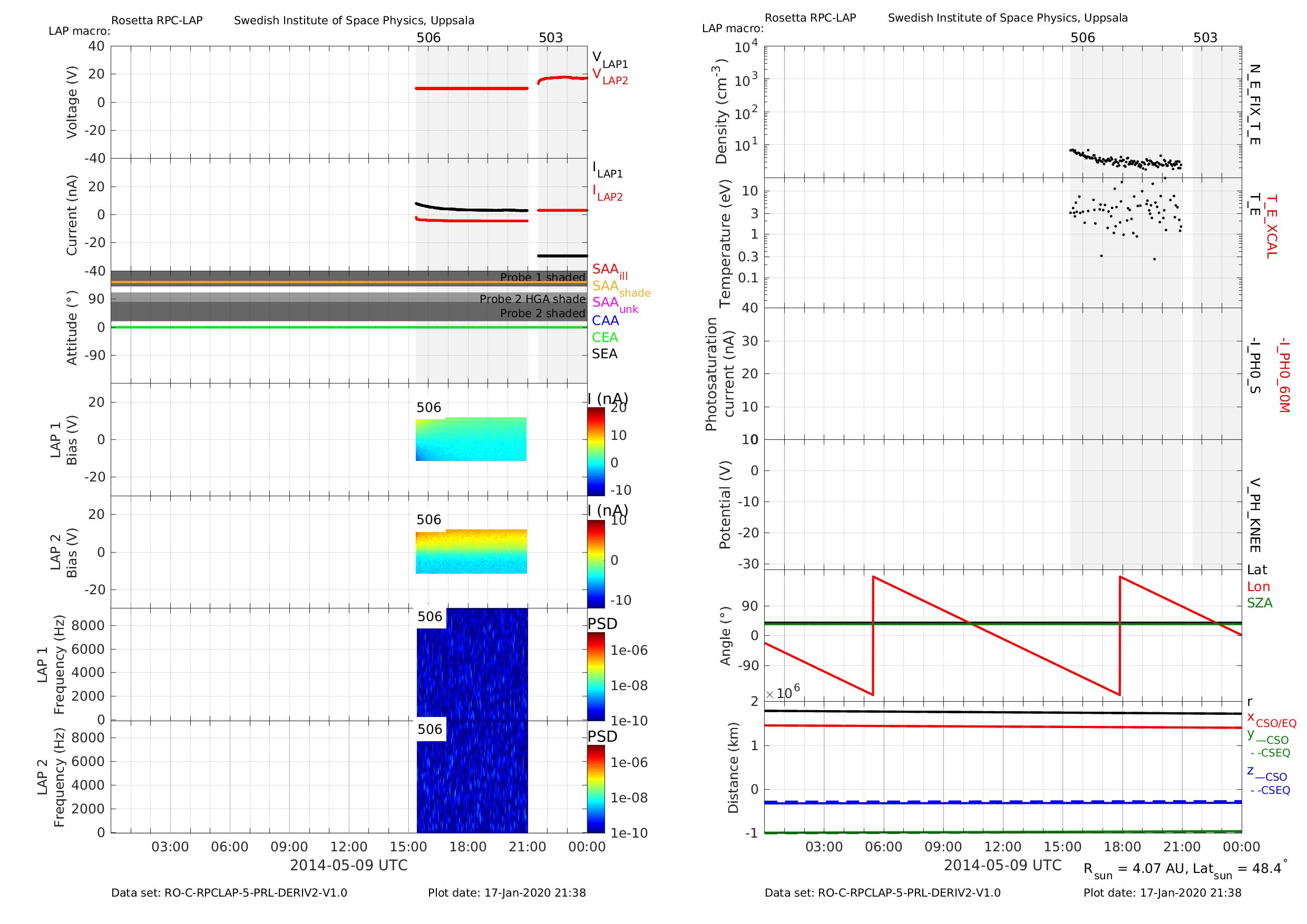The width and height of the screenshot is (1307, 924).
Task: Click the 'Current (nA)' y-axis label
Action: pyautogui.click(x=71, y=215)
